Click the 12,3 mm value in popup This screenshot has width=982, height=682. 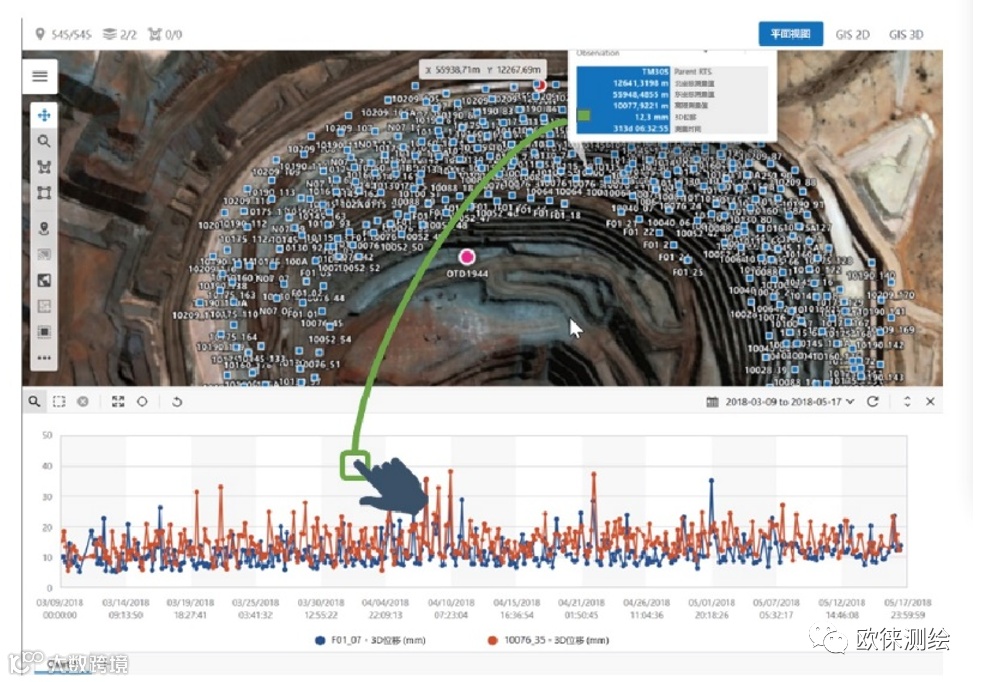tap(651, 117)
